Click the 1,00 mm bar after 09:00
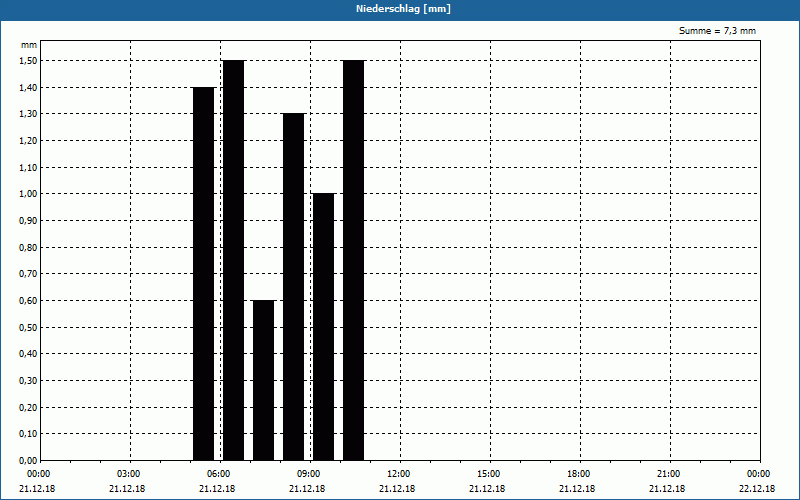Screen dimensions: 800x500 pyautogui.click(x=323, y=327)
